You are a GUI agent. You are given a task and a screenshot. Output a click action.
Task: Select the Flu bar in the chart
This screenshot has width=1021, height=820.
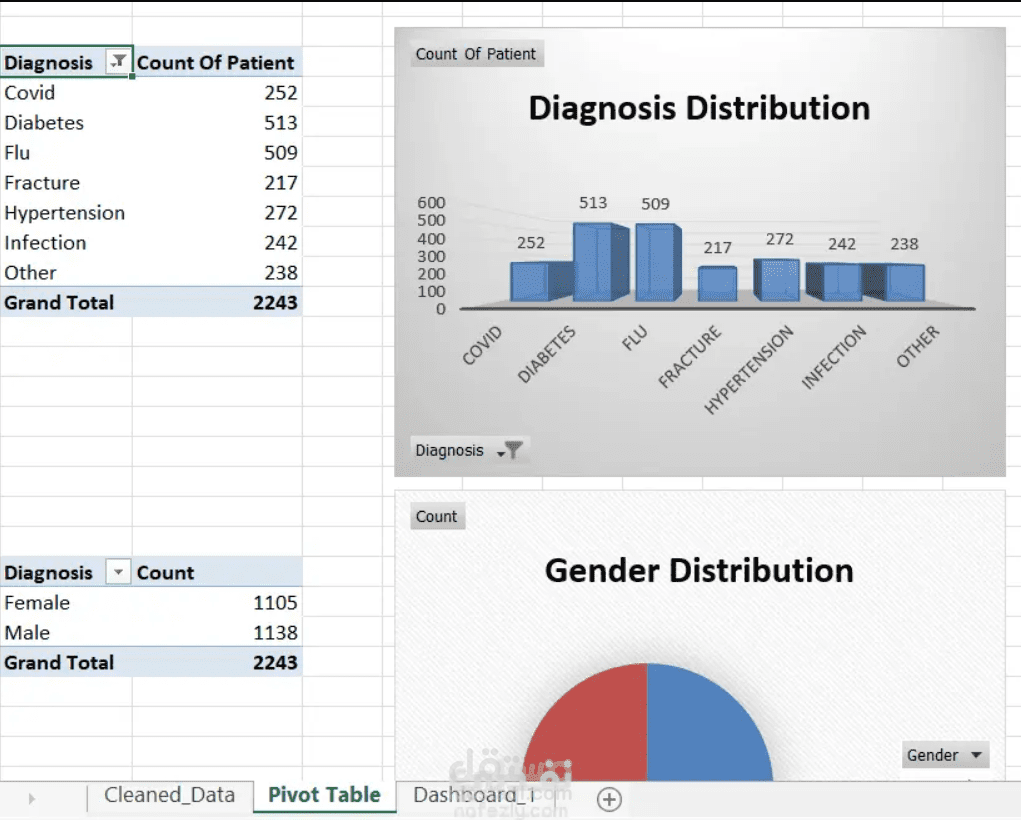(x=658, y=262)
